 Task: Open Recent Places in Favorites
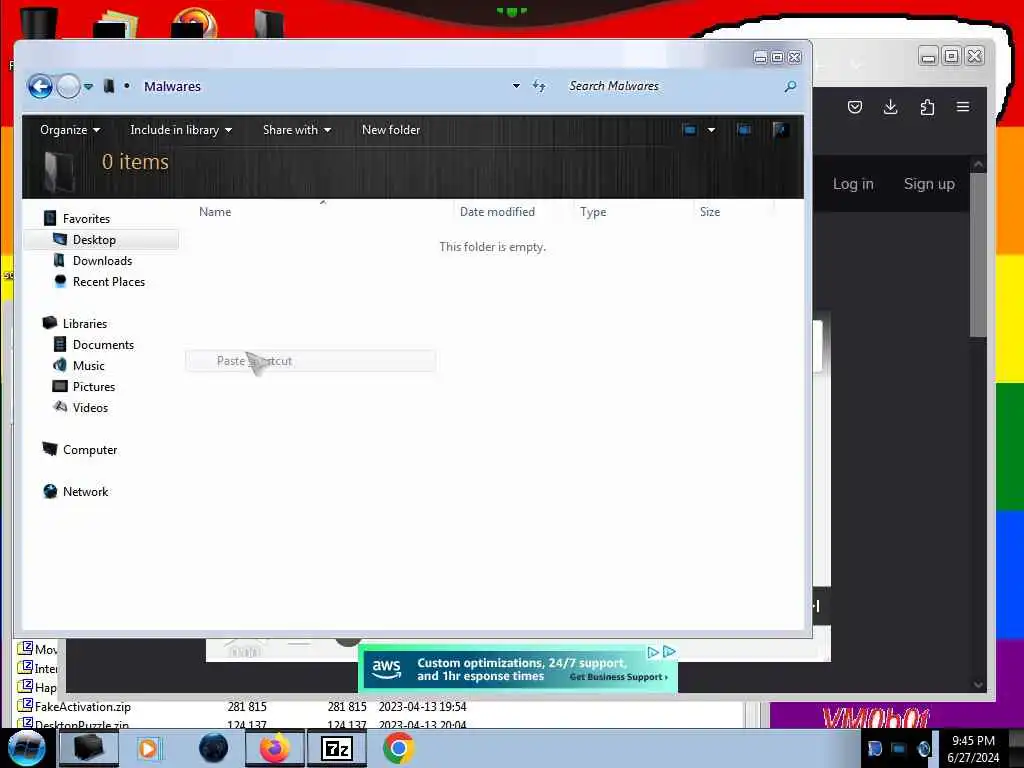[108, 281]
